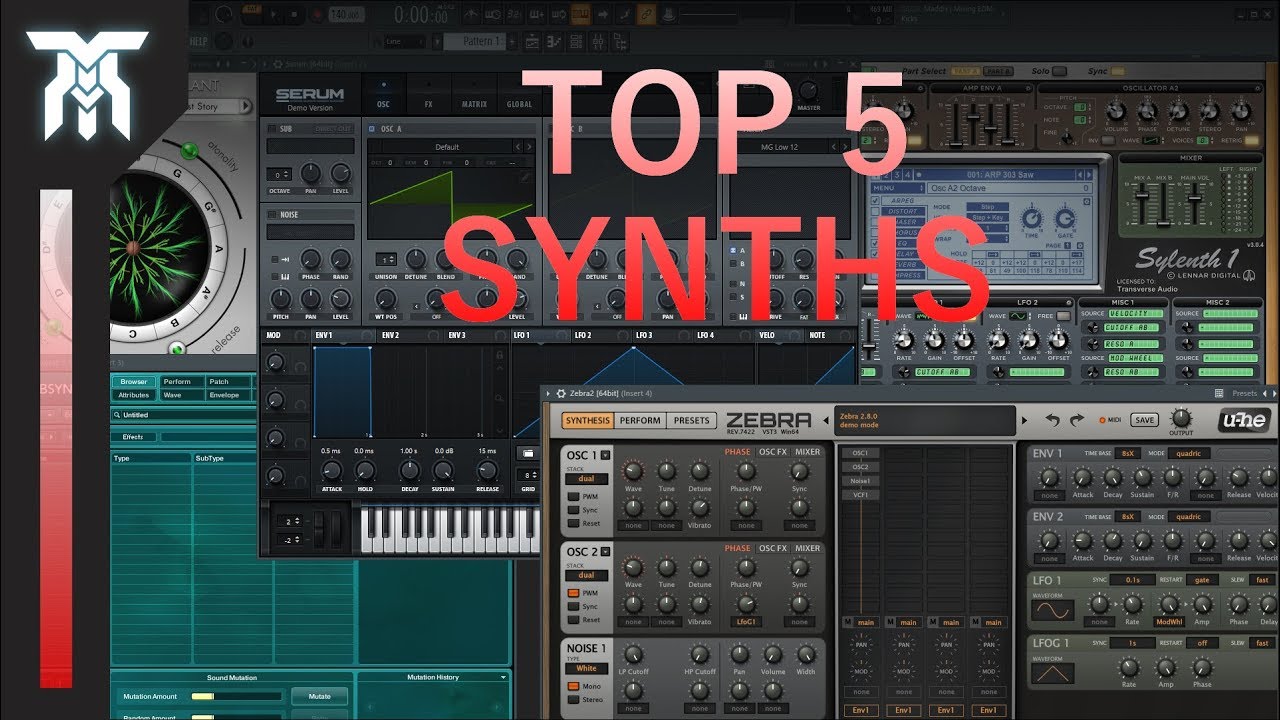Open the Zebra OSC 2 menu arrow
Viewport: 1280px width, 720px height.
(x=605, y=551)
